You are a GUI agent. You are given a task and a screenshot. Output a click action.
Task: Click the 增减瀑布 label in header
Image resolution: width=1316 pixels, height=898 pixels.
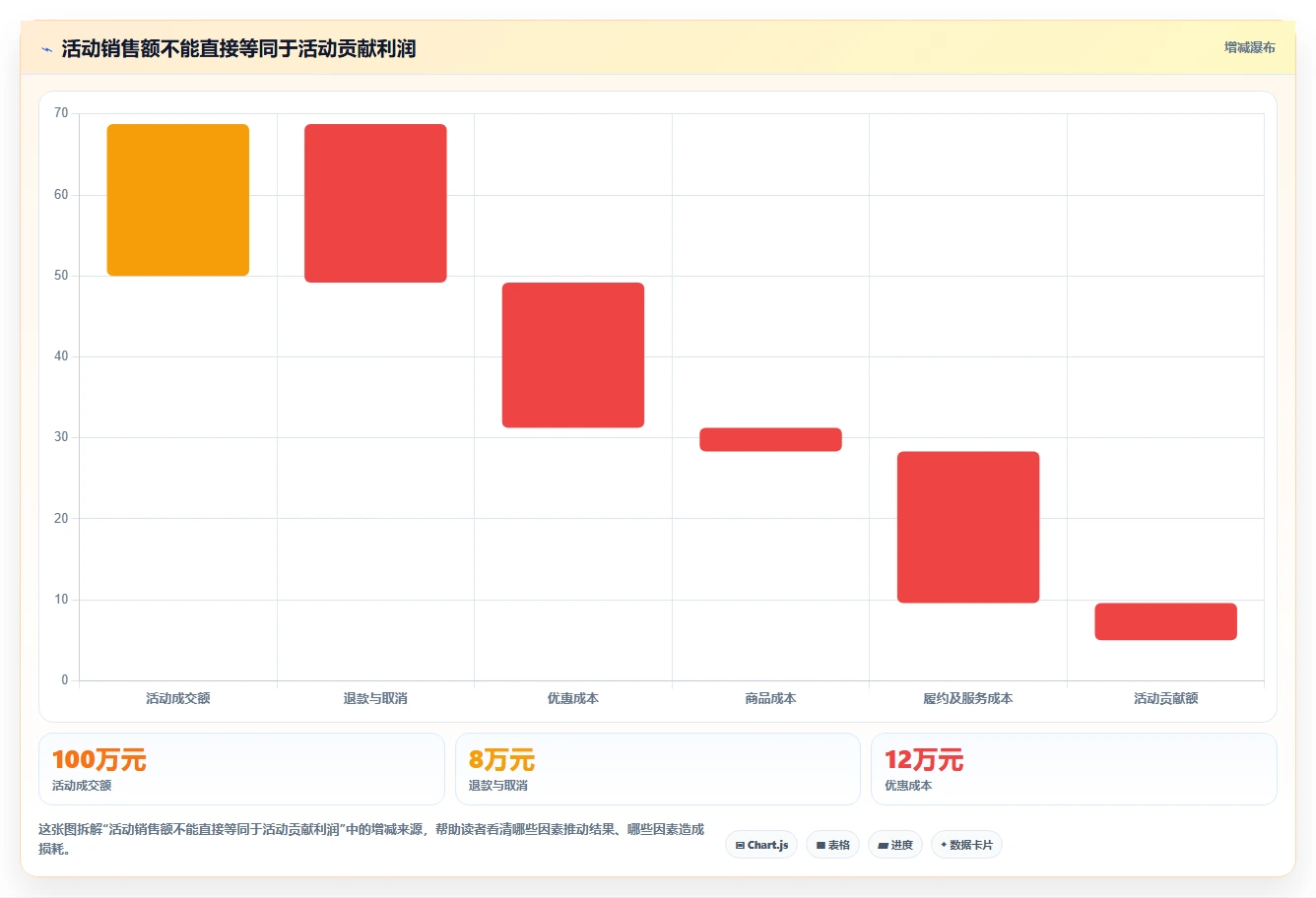pyautogui.click(x=1249, y=47)
